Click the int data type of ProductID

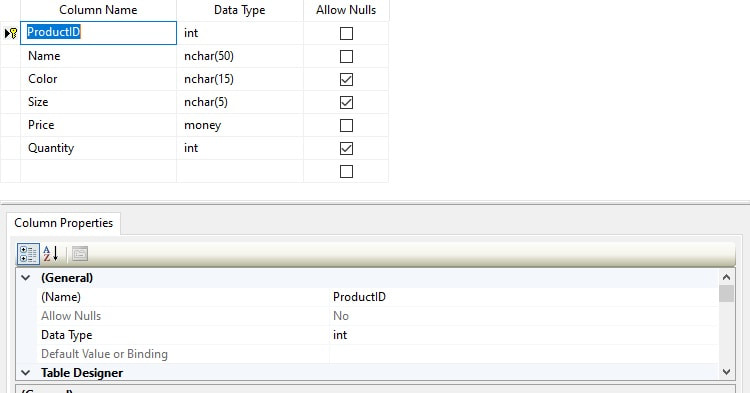240,33
